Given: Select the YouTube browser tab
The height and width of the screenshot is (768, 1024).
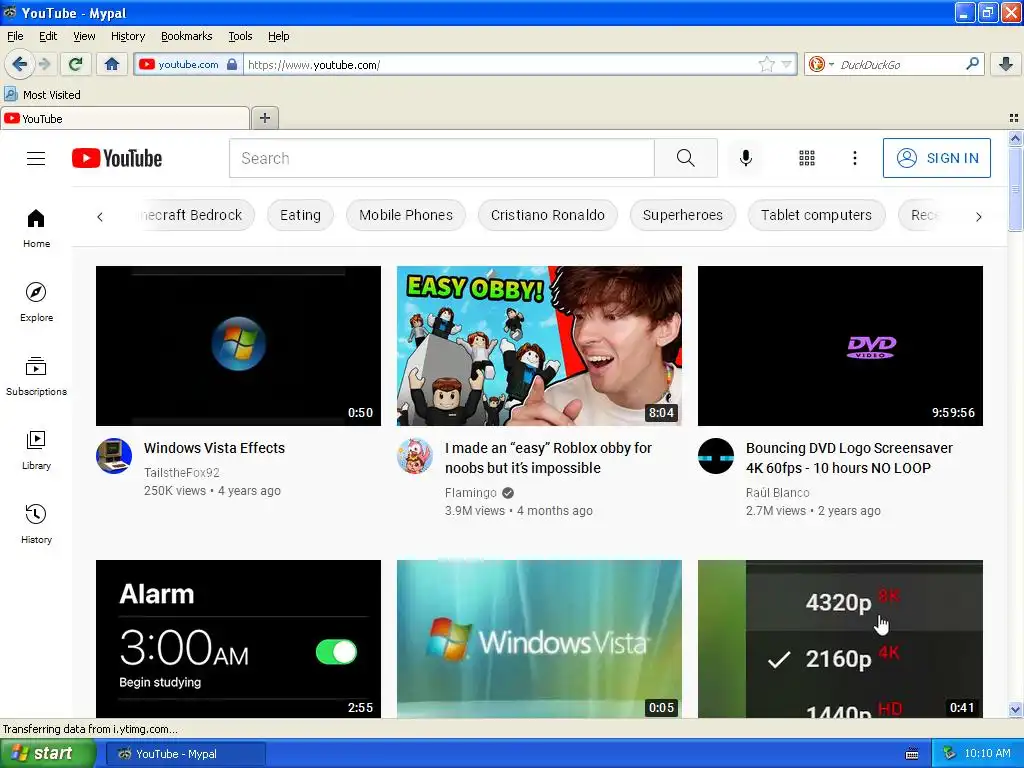Looking at the screenshot, I should [x=125, y=118].
